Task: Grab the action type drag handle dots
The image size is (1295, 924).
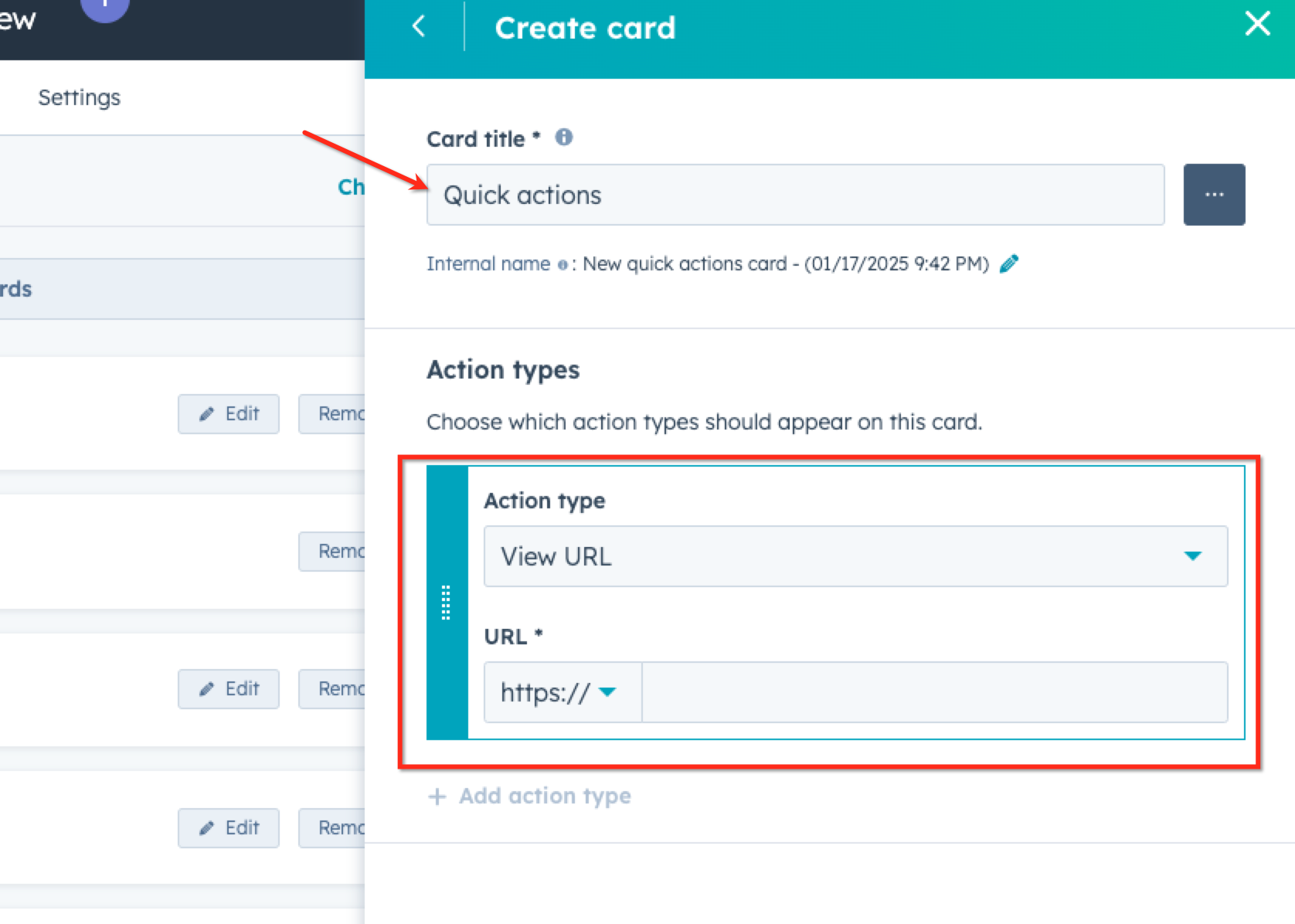Action: pyautogui.click(x=446, y=602)
